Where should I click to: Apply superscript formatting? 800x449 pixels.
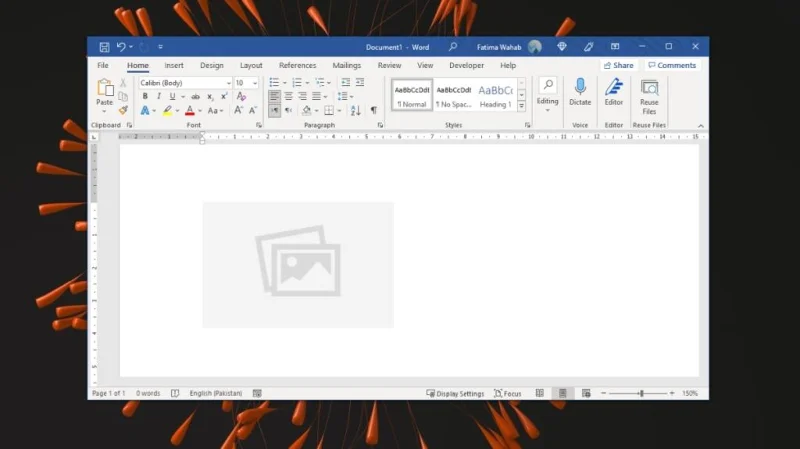(224, 96)
